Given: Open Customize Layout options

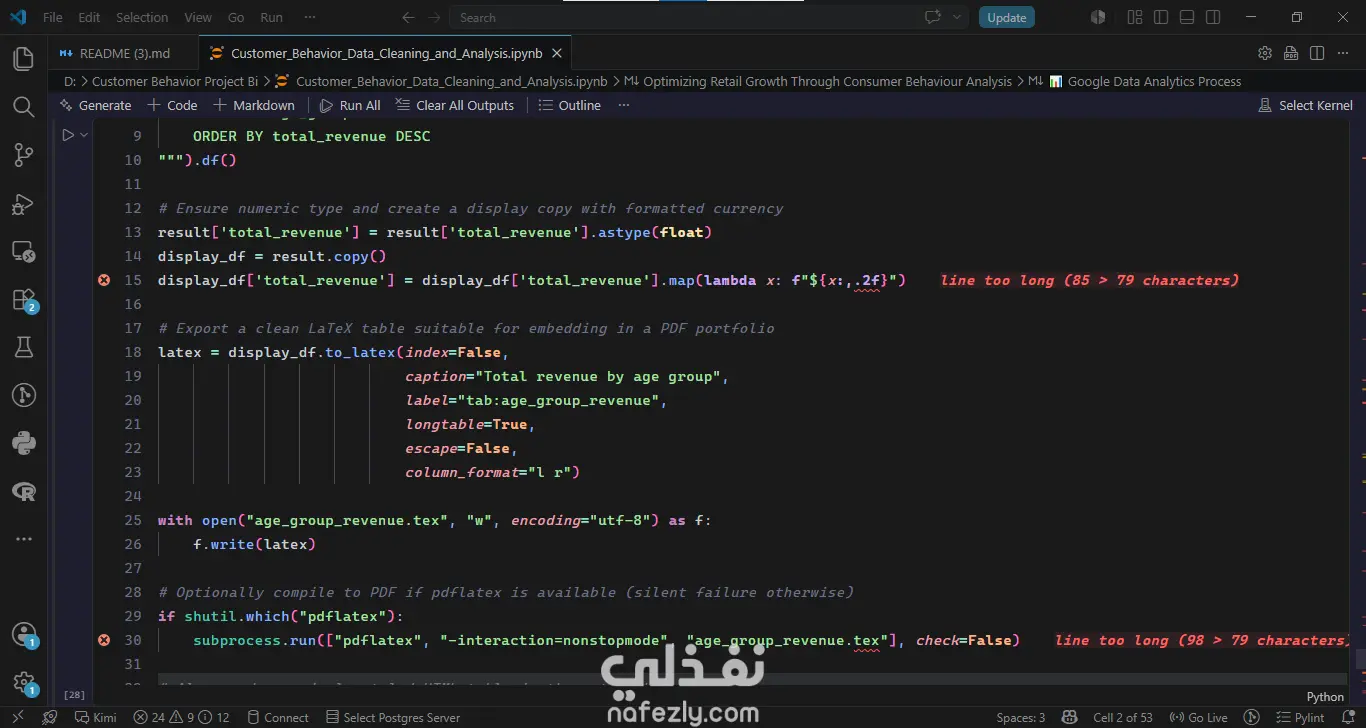Looking at the screenshot, I should point(1135,17).
